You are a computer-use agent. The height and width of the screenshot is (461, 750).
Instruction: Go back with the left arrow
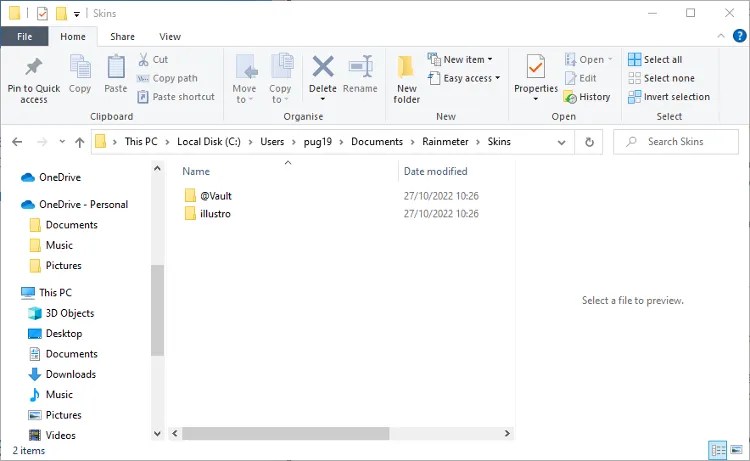pos(17,142)
